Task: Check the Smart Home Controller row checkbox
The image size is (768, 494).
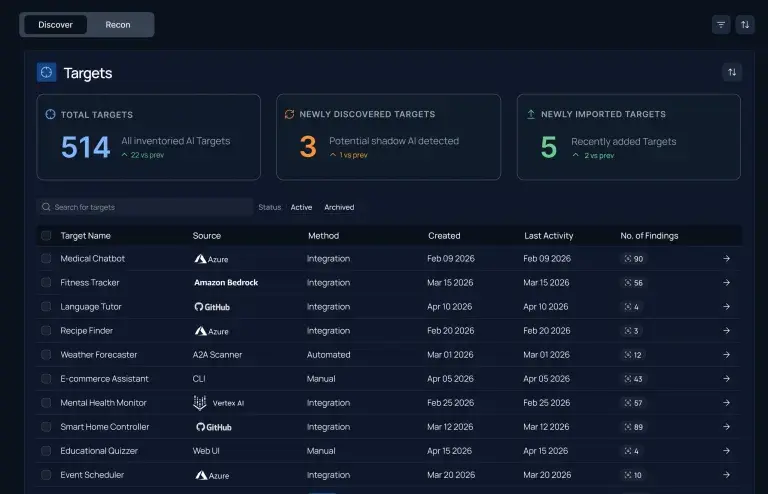Action: point(46,426)
